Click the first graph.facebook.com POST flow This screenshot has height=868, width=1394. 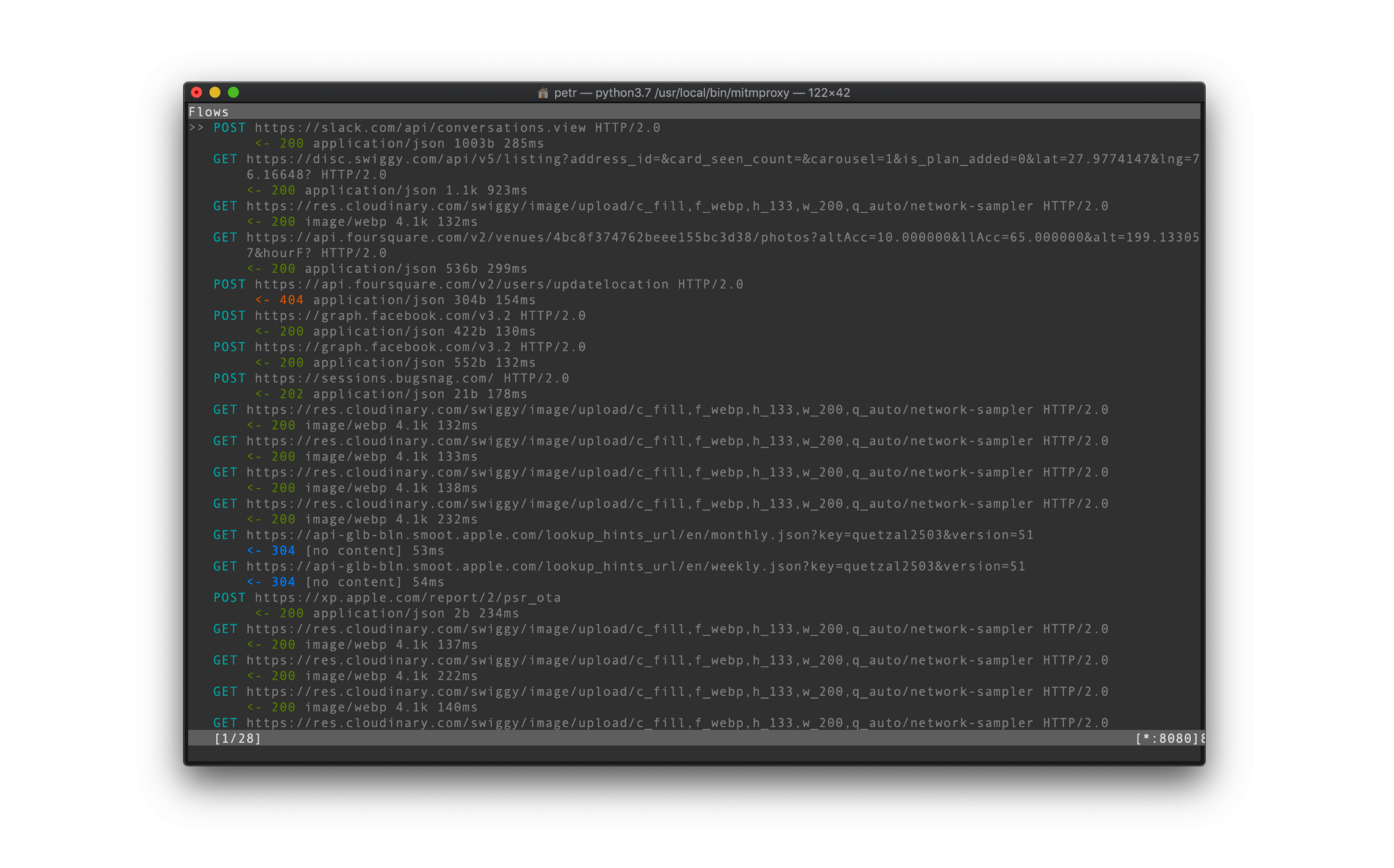[x=399, y=316]
